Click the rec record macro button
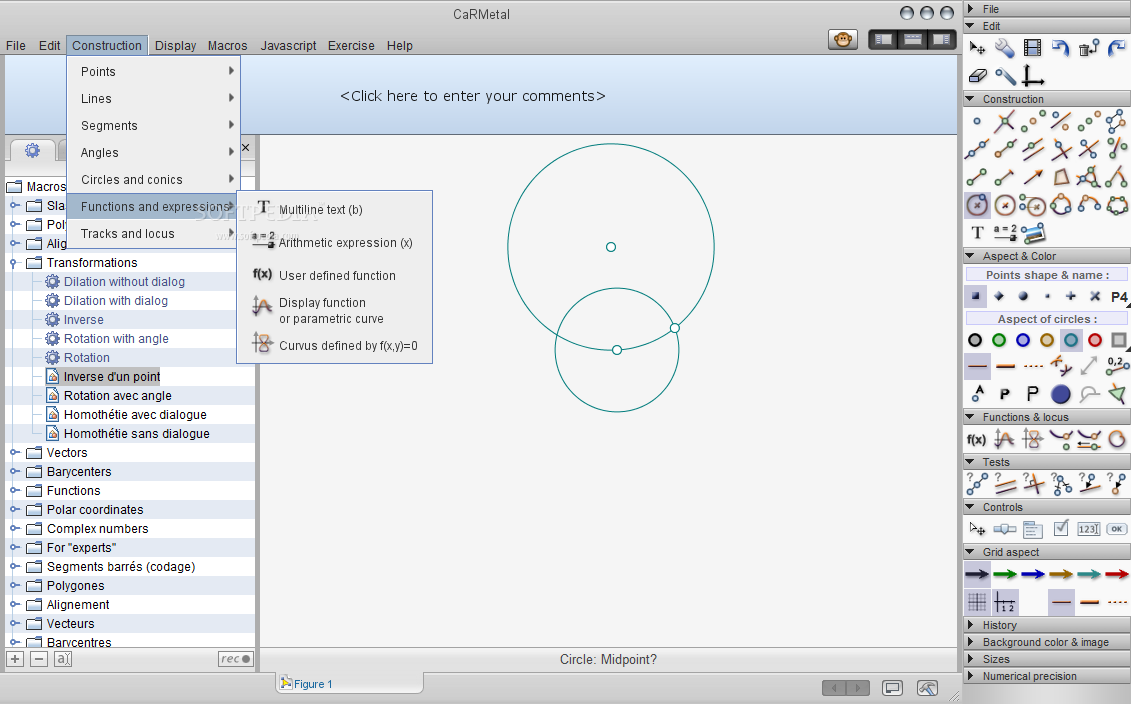 pyautogui.click(x=236, y=659)
